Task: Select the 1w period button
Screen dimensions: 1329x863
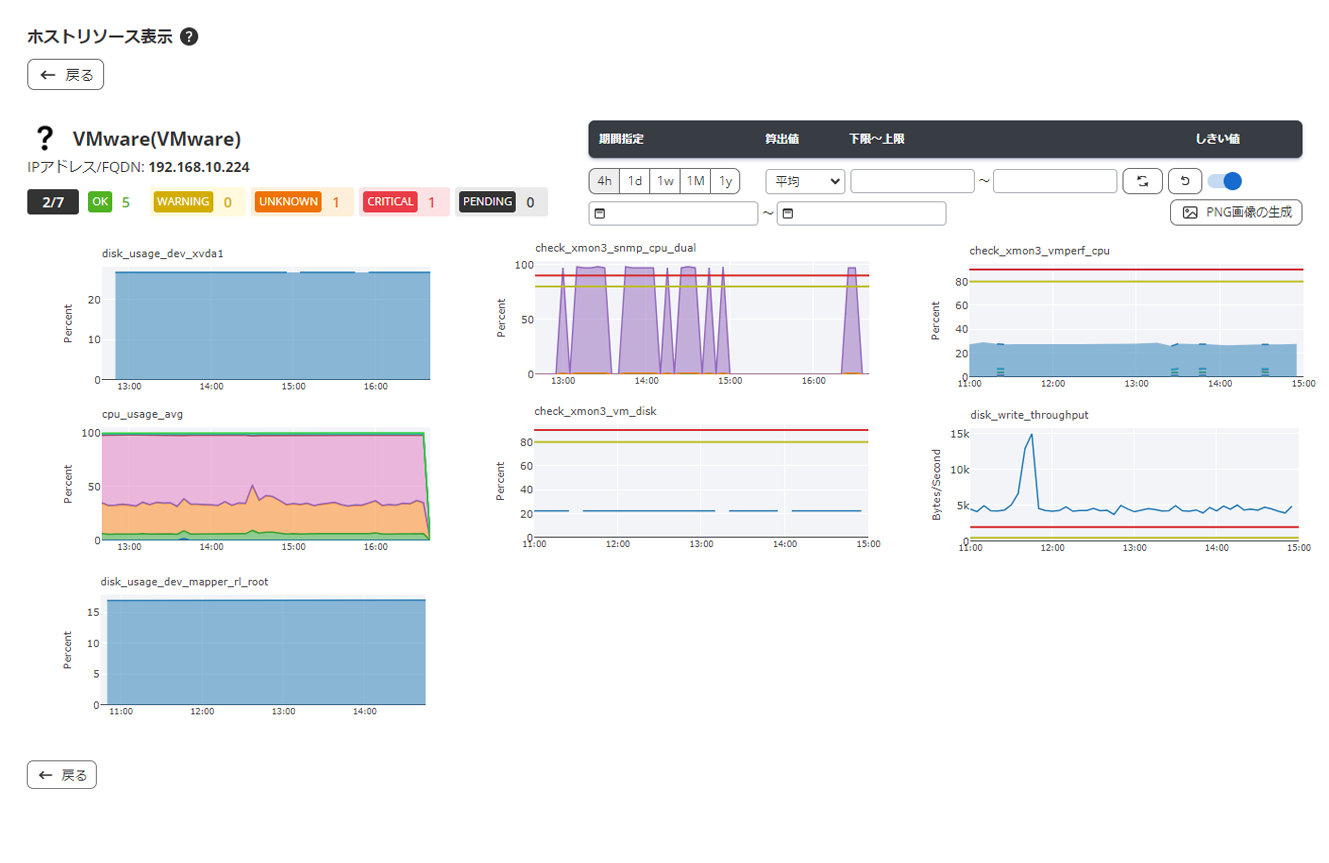Action: click(665, 181)
